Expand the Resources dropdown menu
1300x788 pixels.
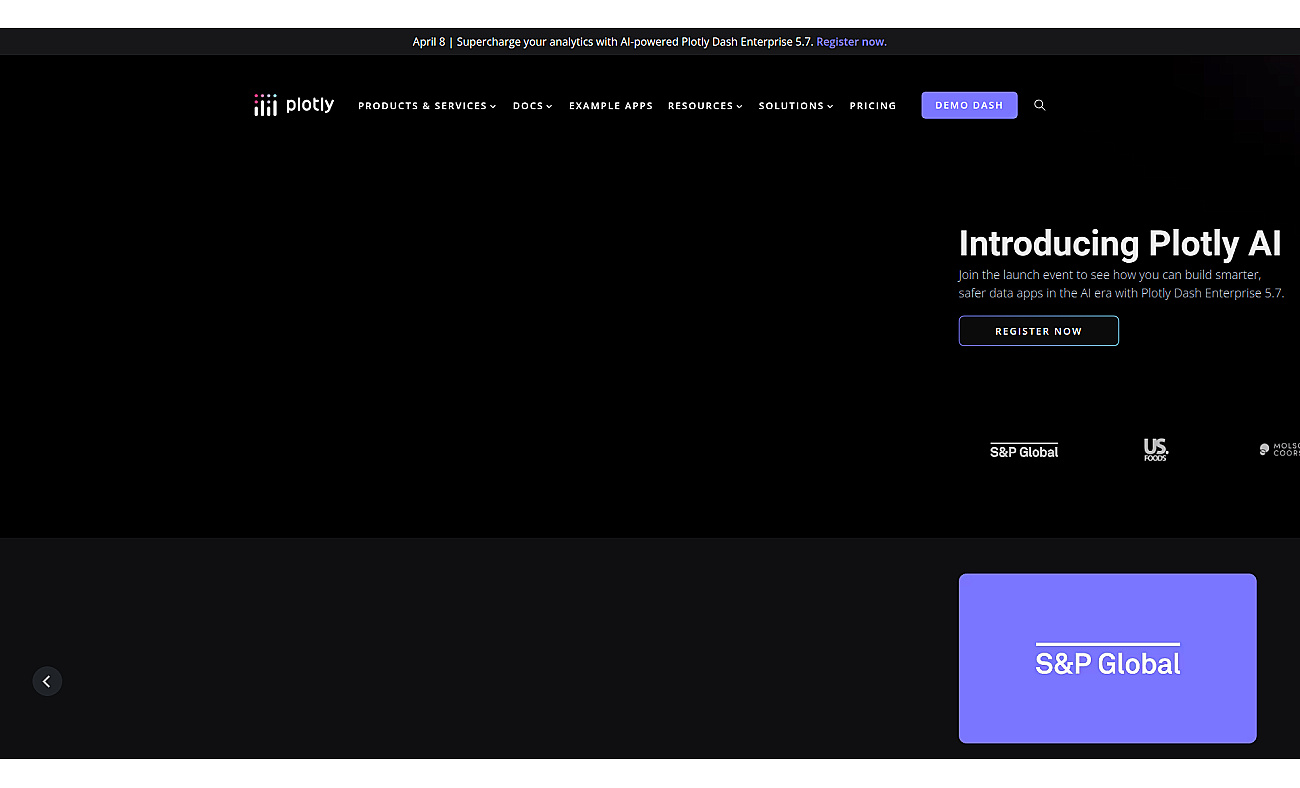pos(705,106)
